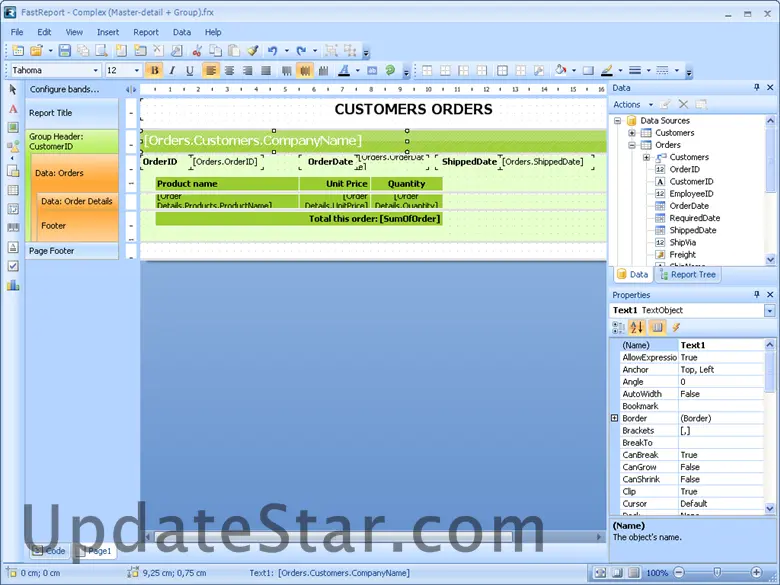Collapse the Orders data source node
This screenshot has width=780, height=585.
coord(632,145)
